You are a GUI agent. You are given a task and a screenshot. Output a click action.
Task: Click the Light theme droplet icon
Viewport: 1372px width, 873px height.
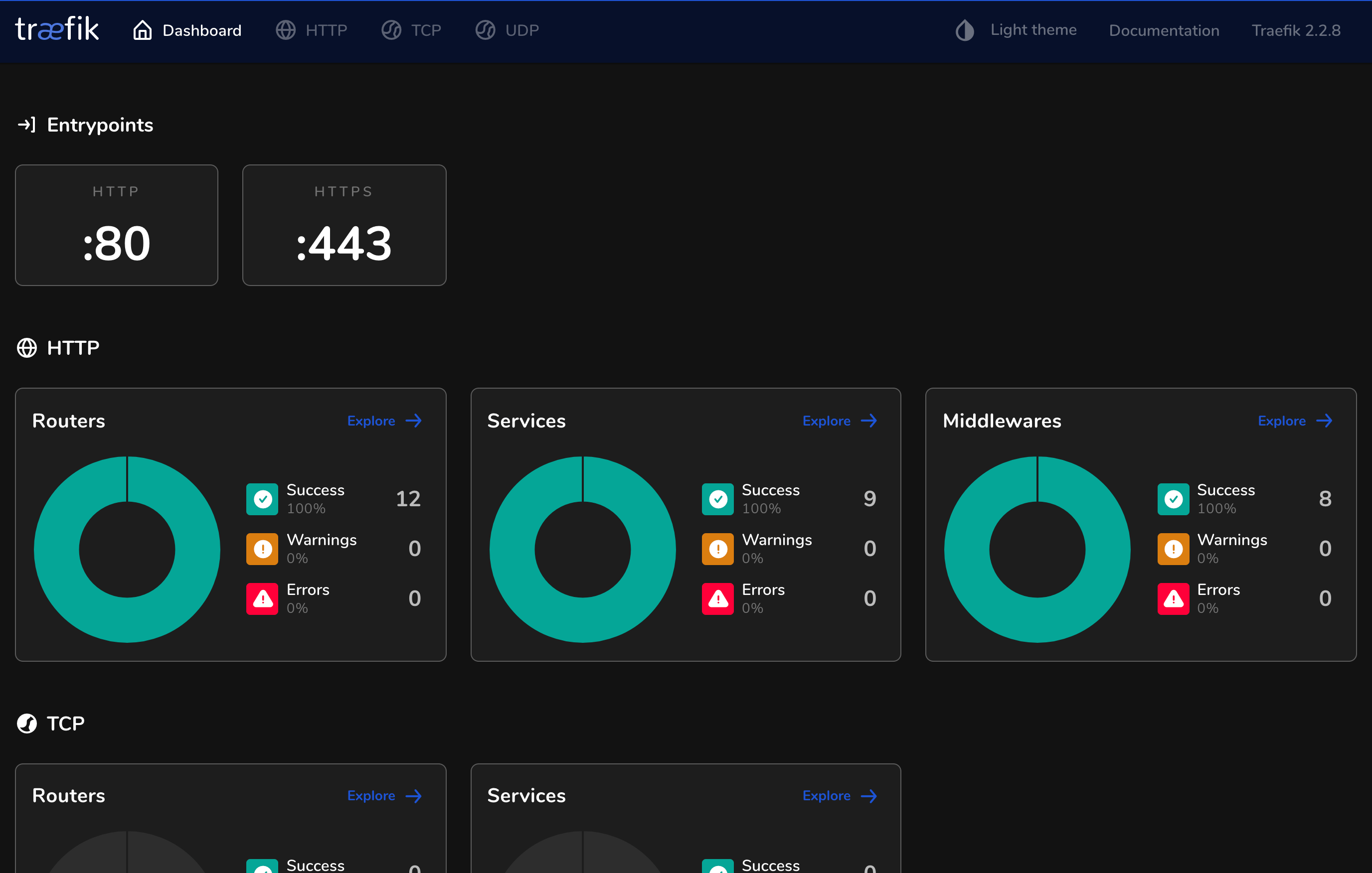click(x=965, y=30)
